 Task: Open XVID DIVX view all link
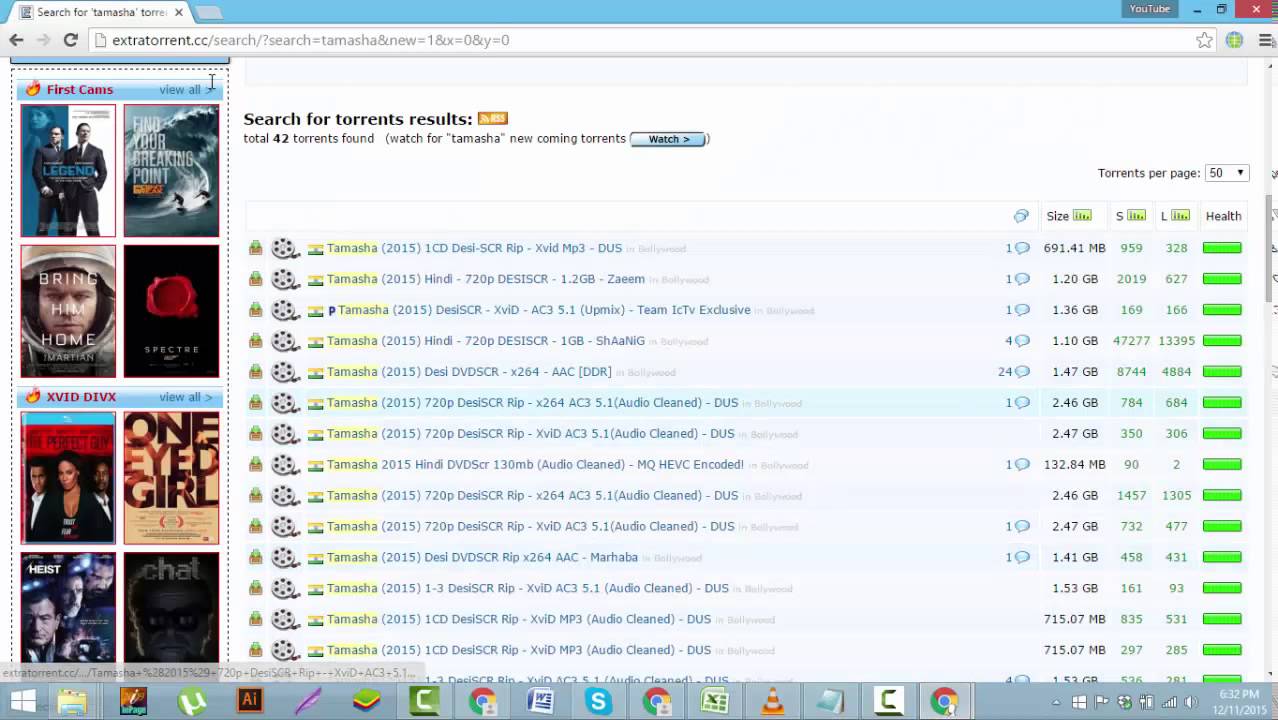coord(185,397)
